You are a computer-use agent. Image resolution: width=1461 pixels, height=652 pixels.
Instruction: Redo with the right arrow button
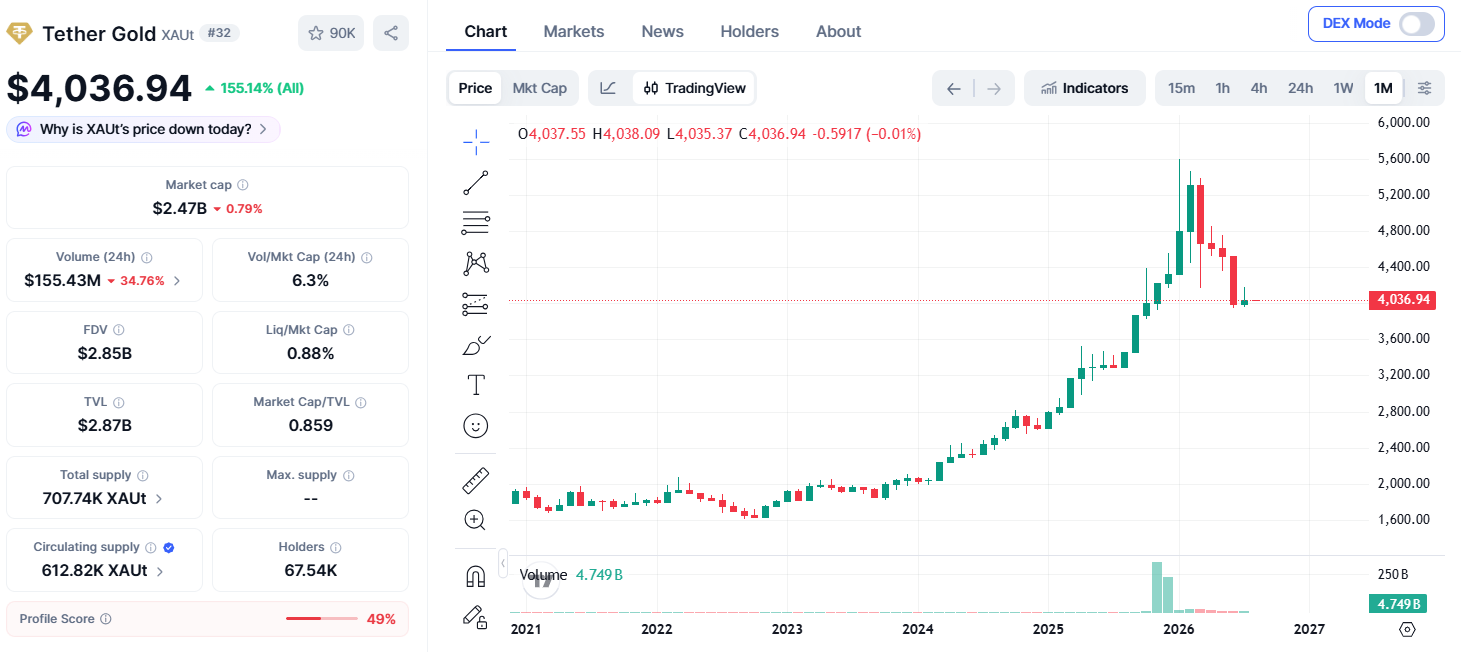(x=994, y=88)
